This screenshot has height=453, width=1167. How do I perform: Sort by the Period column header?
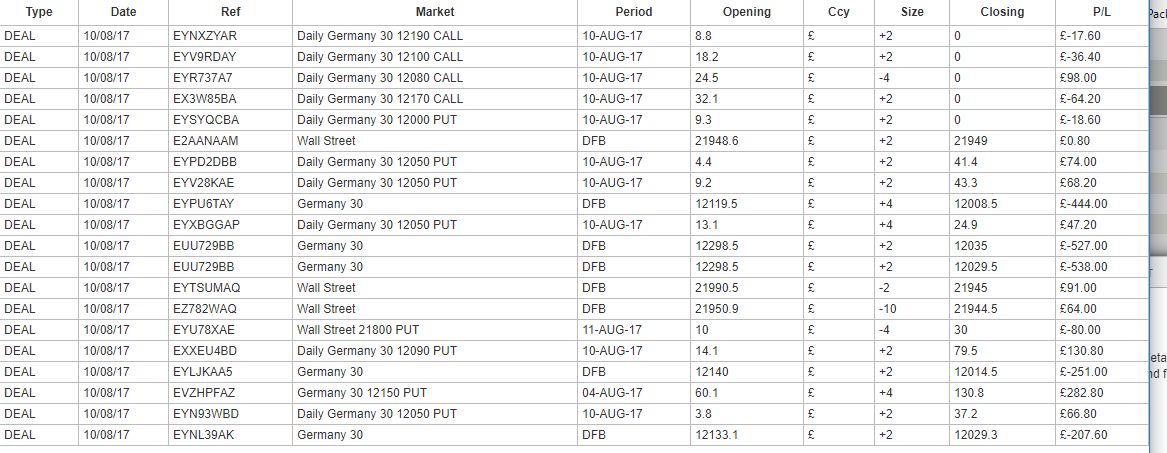[633, 12]
